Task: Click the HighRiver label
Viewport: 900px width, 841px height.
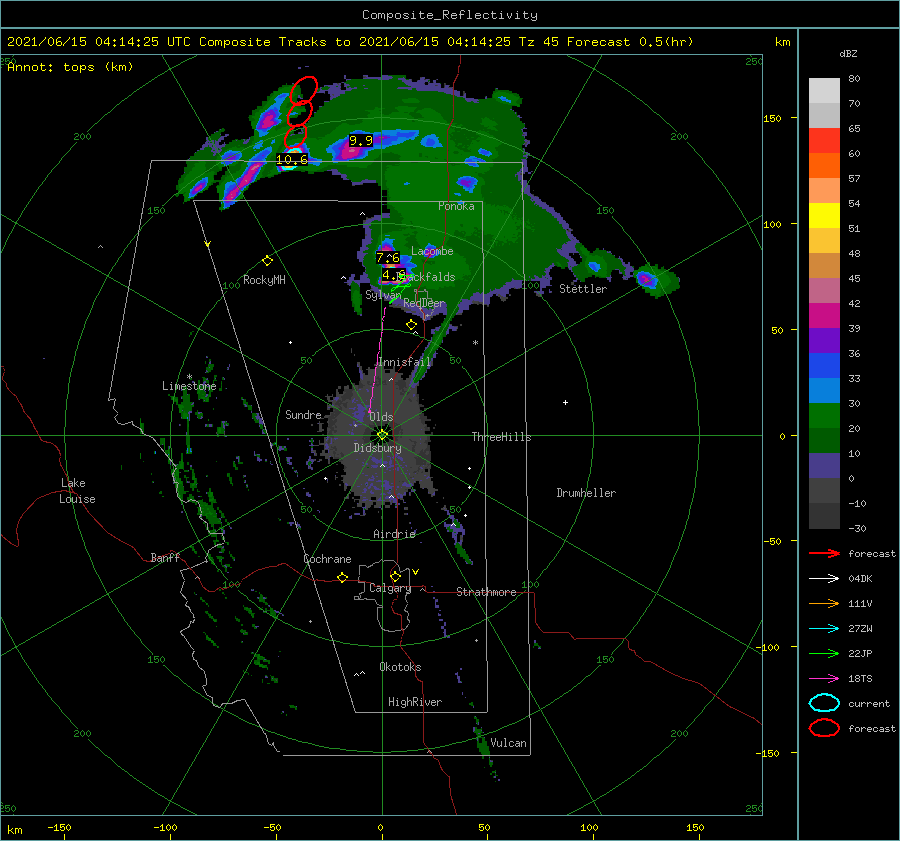Action: coord(415,702)
